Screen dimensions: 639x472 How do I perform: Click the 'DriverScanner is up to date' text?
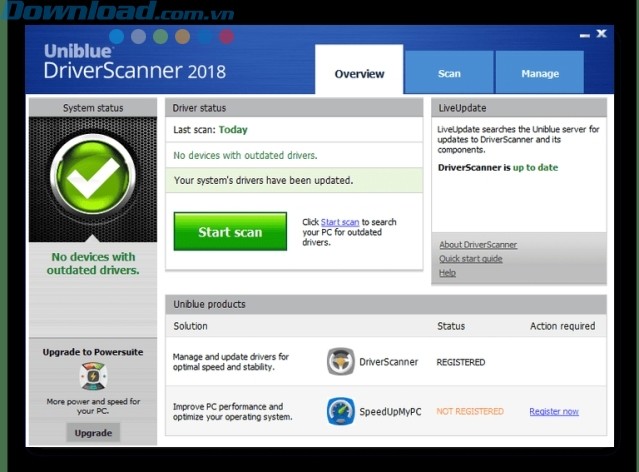[498, 167]
